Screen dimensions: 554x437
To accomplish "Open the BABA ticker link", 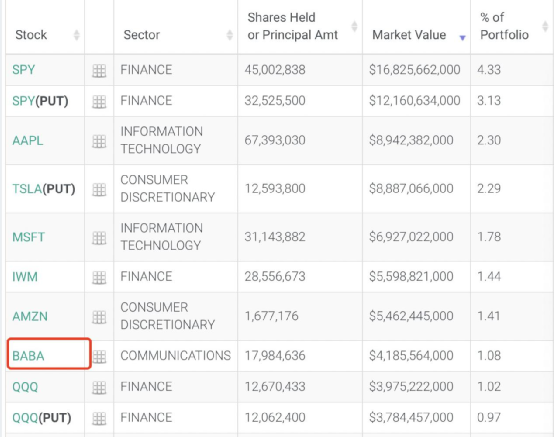I will coord(28,356).
